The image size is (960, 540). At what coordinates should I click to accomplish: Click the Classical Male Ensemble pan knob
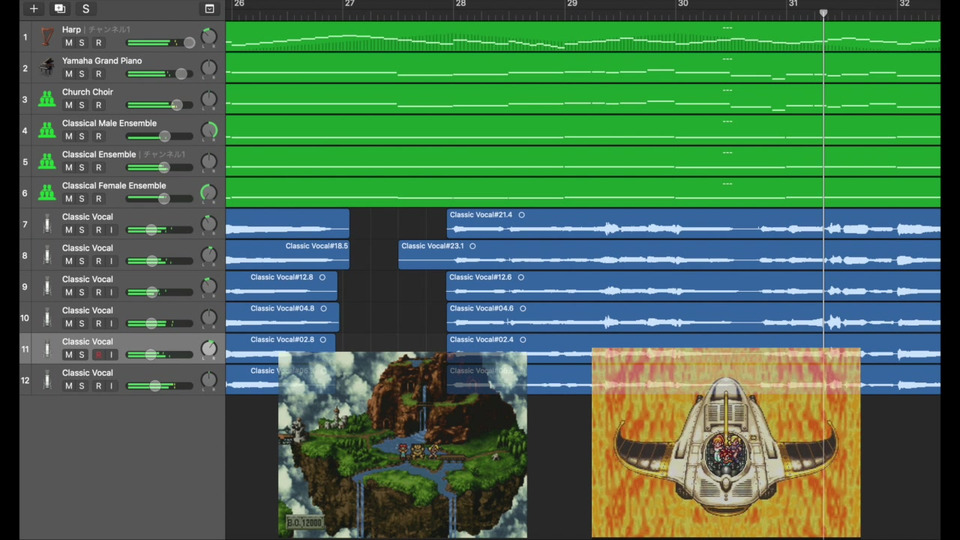click(x=209, y=130)
